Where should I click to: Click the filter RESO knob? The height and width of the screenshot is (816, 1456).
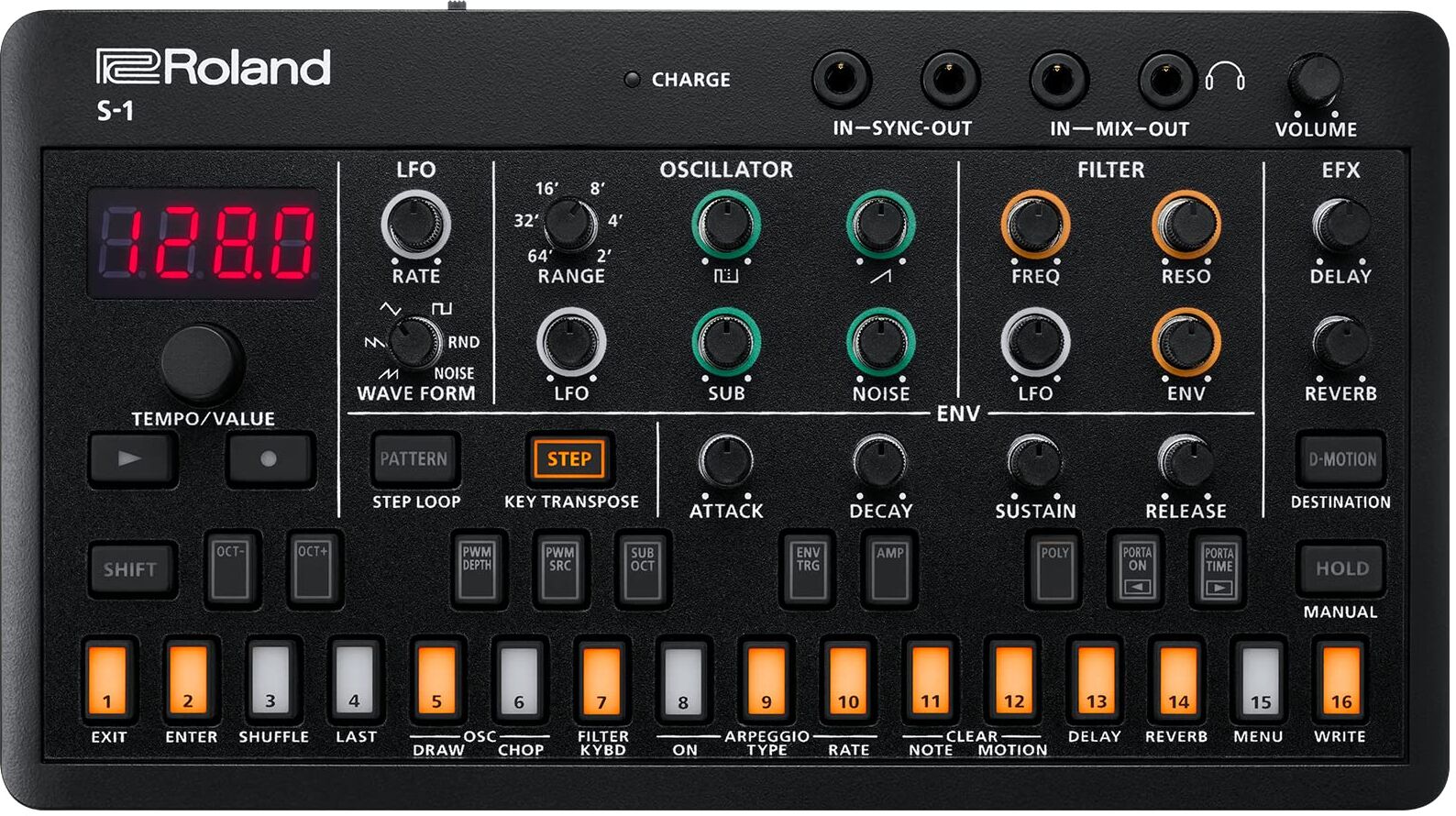(1186, 225)
